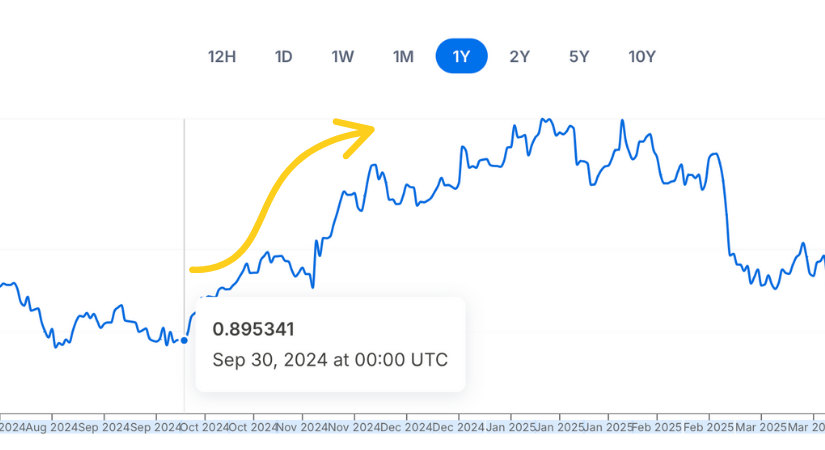Click the blue data point marker
Image resolution: width=825 pixels, height=450 pixels.
184,341
